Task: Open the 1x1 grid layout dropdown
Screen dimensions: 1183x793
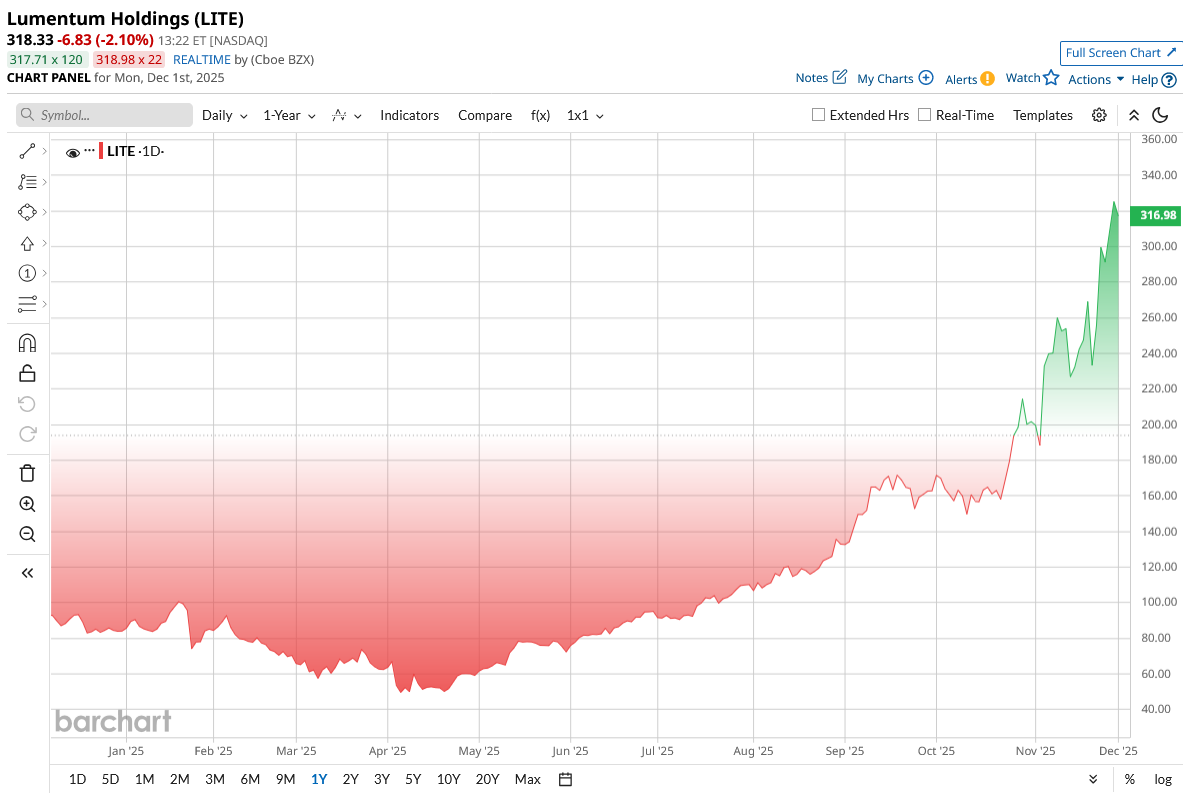Action: click(585, 115)
